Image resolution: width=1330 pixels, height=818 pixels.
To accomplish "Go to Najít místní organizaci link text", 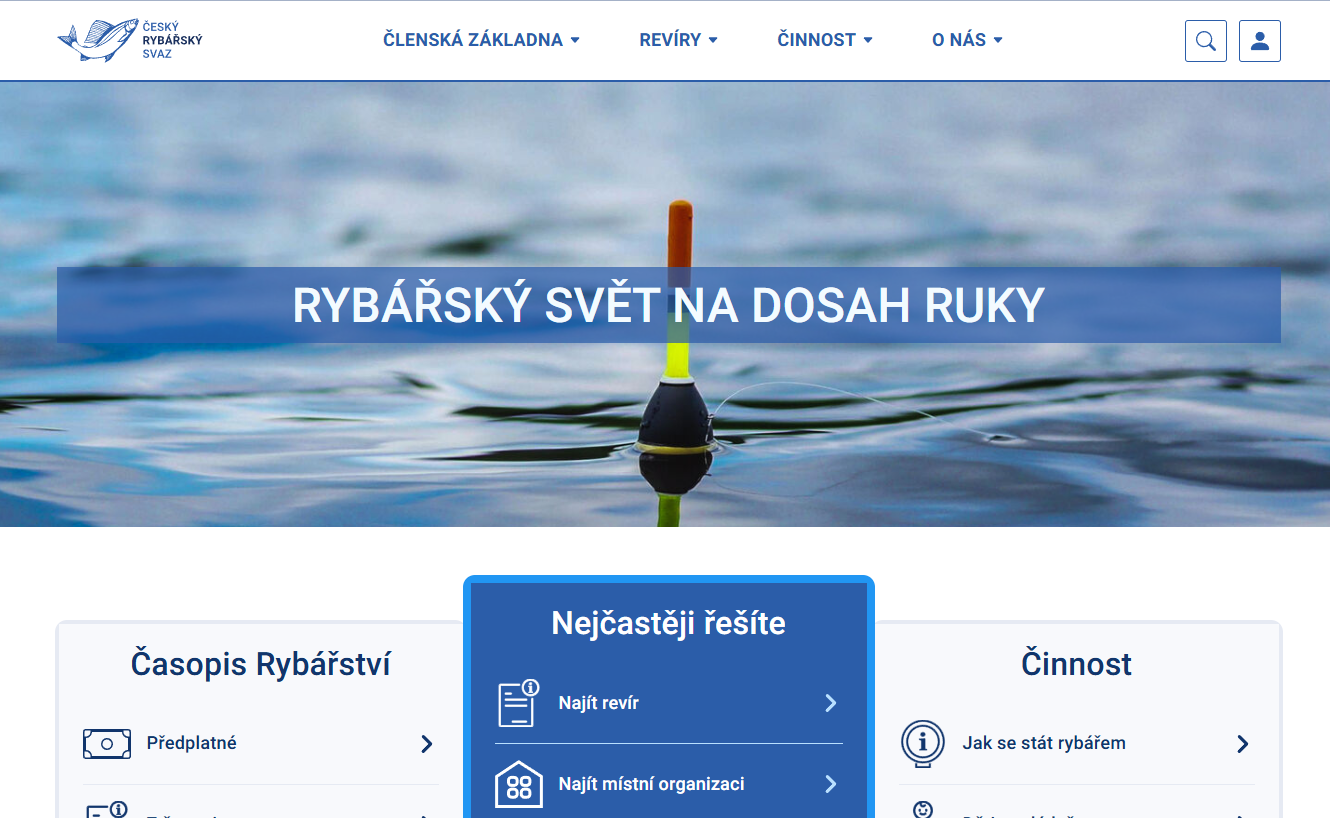I will [x=651, y=785].
